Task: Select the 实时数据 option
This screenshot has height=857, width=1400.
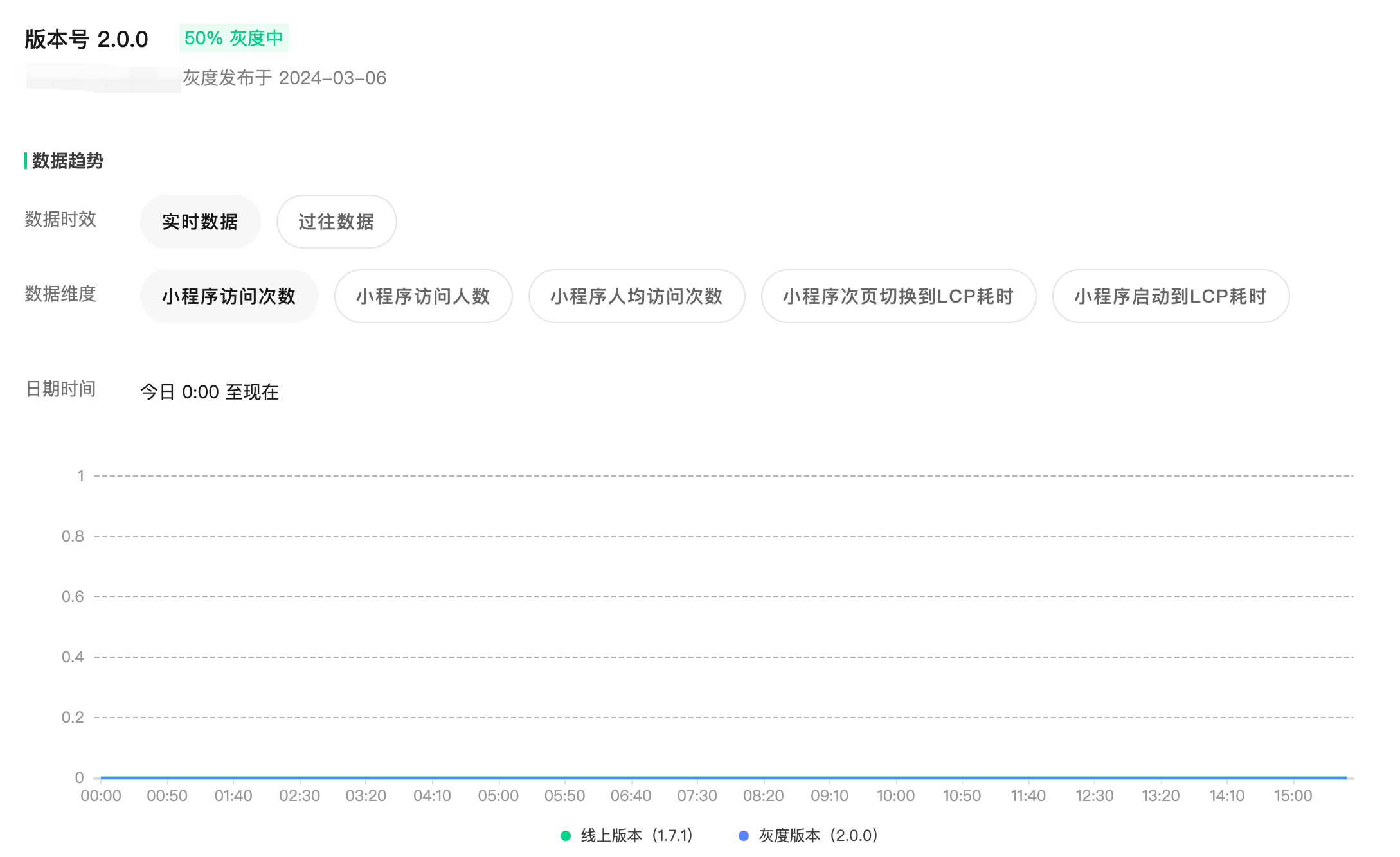Action: (200, 222)
